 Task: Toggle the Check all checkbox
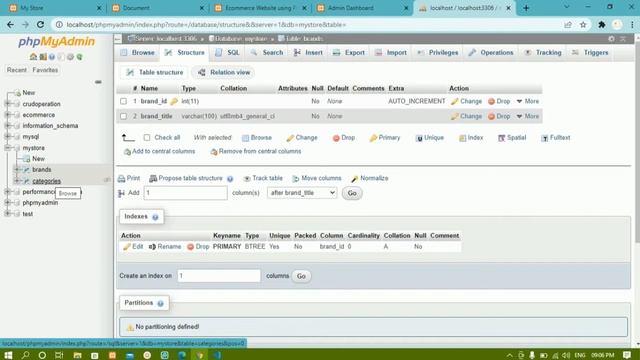147,138
